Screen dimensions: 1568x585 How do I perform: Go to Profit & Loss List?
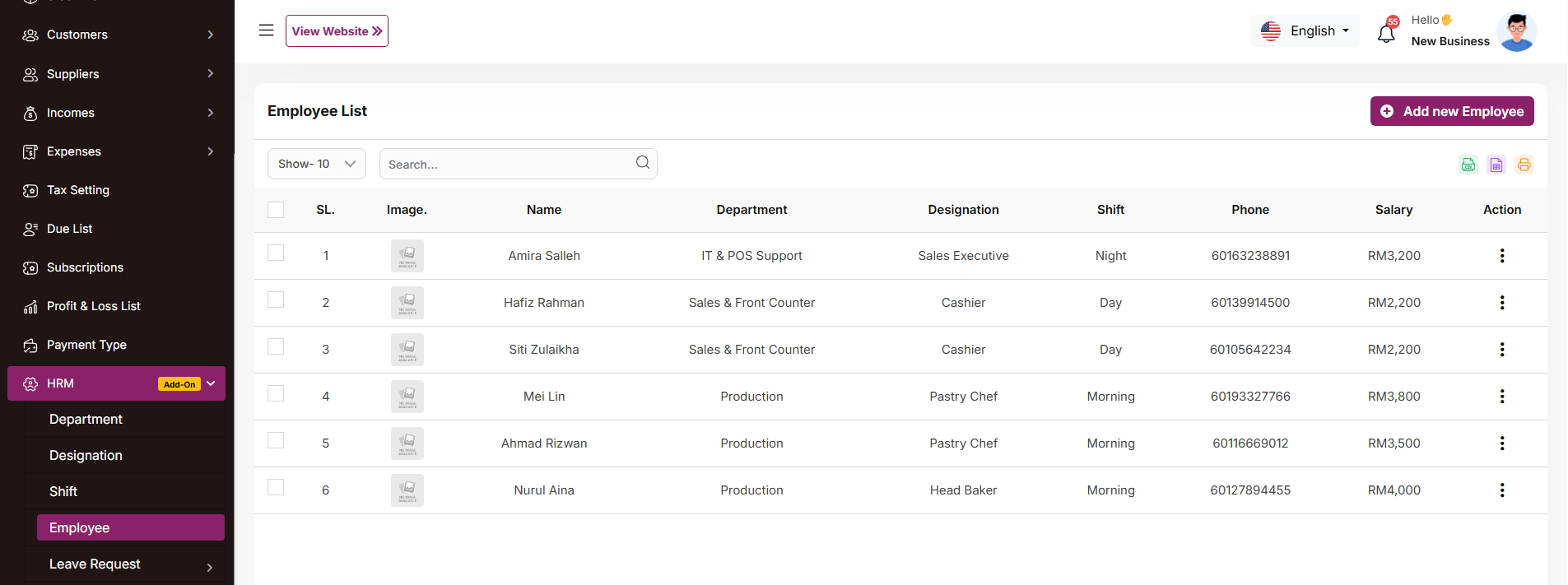[93, 306]
